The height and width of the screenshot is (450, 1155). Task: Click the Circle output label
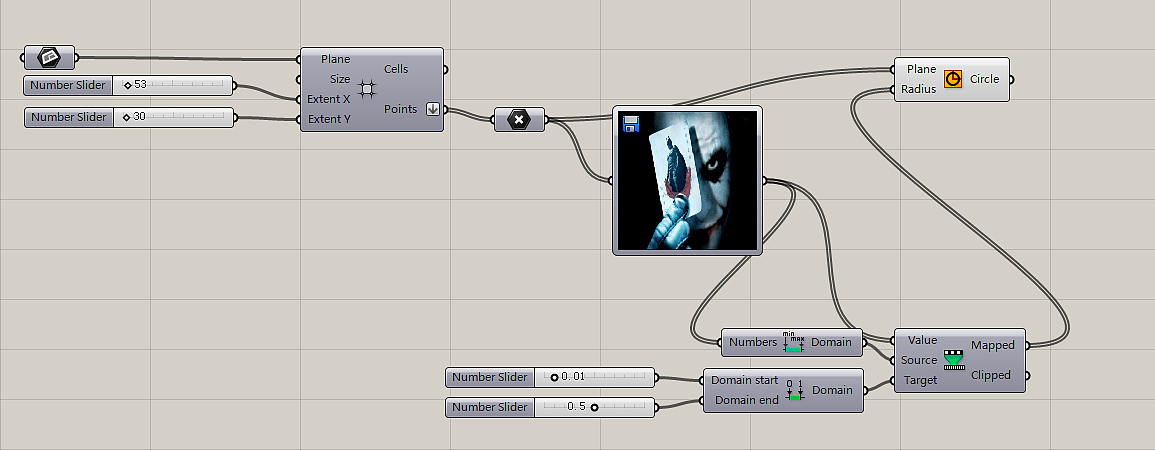985,79
